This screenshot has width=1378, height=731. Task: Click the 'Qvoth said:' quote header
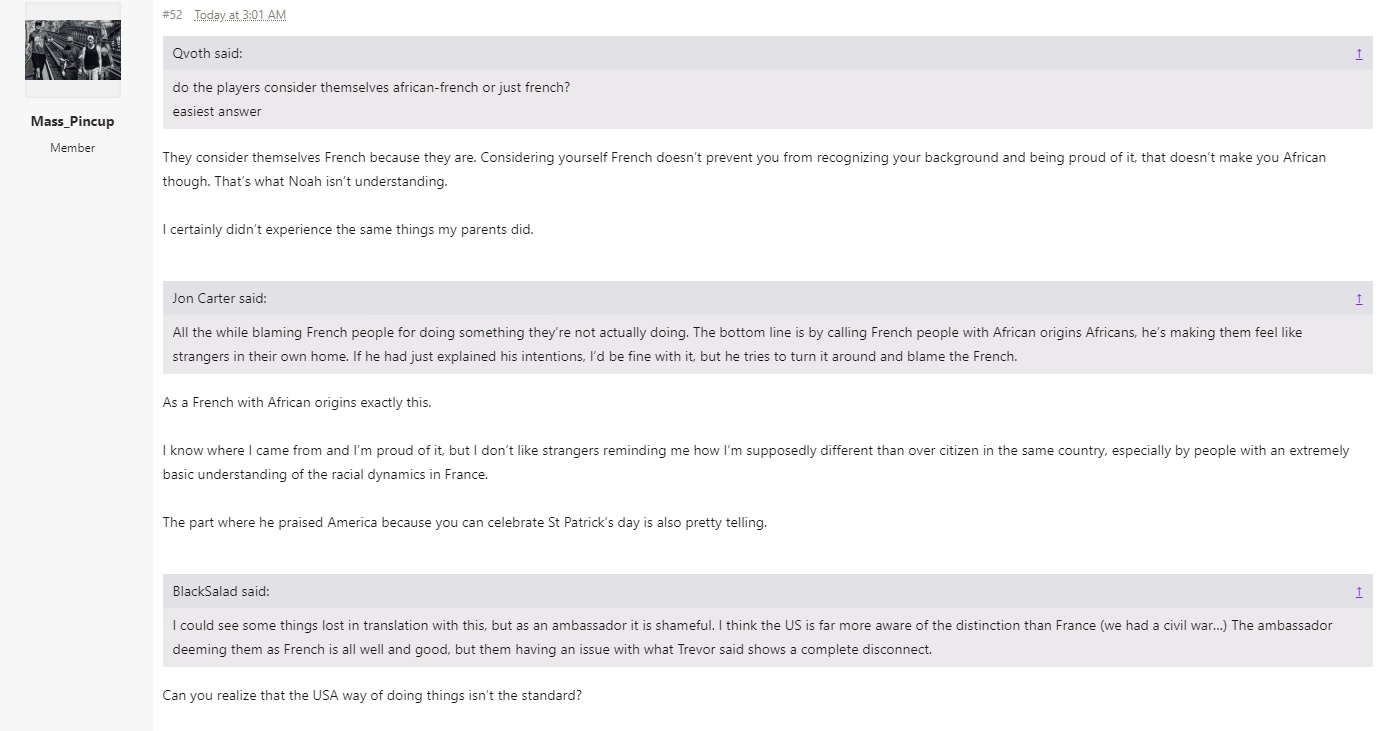coord(207,54)
